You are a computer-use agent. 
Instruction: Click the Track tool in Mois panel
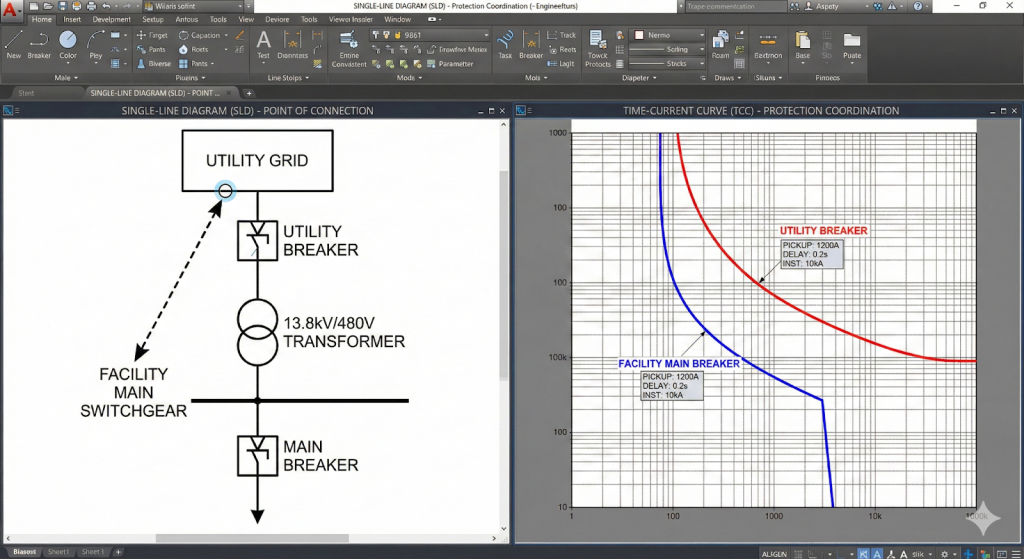coord(562,35)
